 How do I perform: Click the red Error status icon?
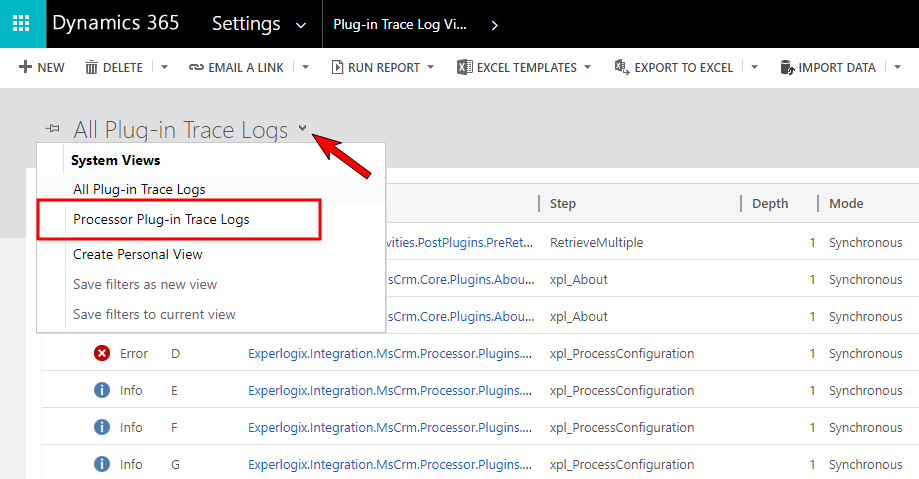coord(102,353)
